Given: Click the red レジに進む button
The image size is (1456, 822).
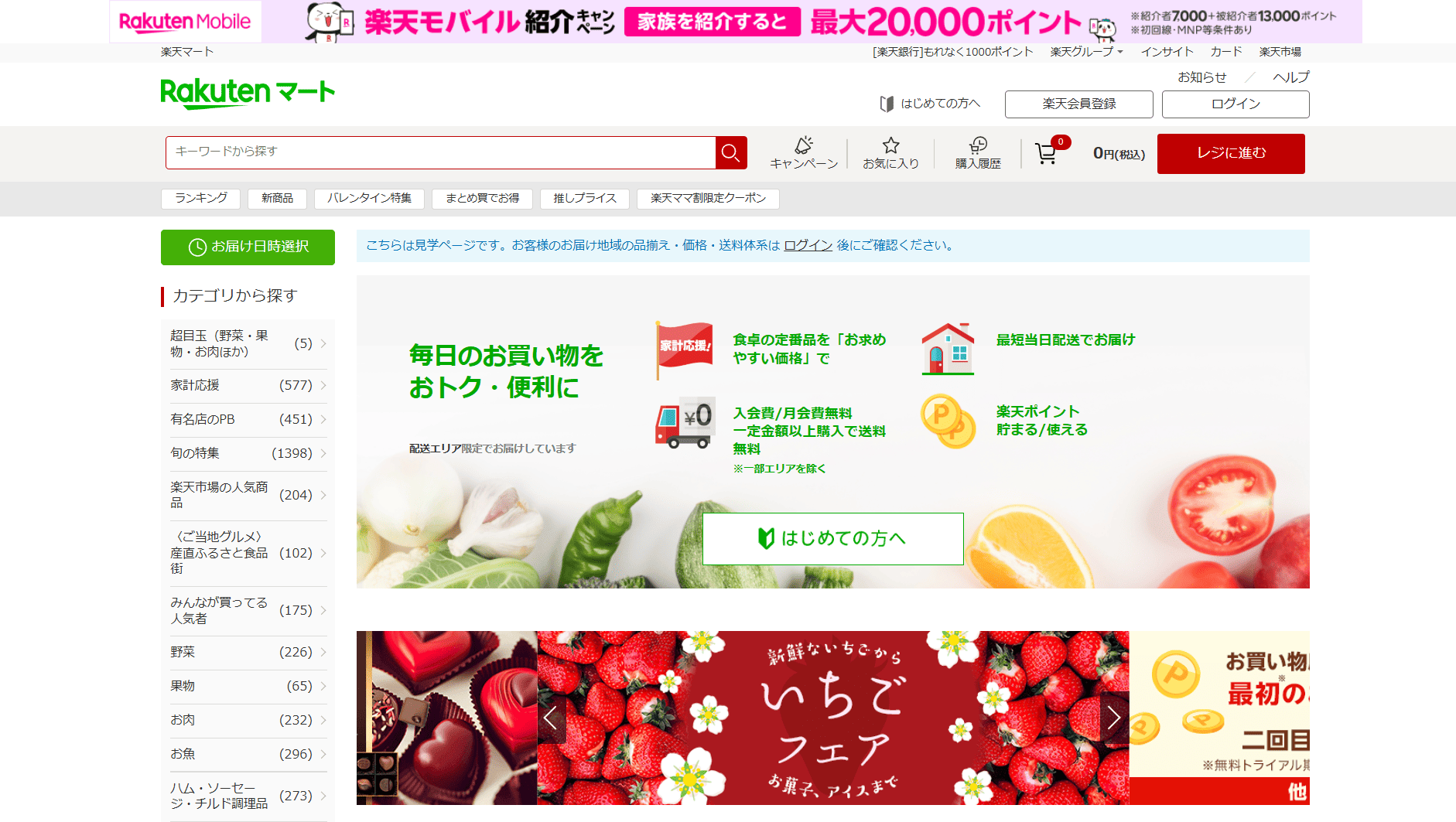Looking at the screenshot, I should coord(1230,153).
